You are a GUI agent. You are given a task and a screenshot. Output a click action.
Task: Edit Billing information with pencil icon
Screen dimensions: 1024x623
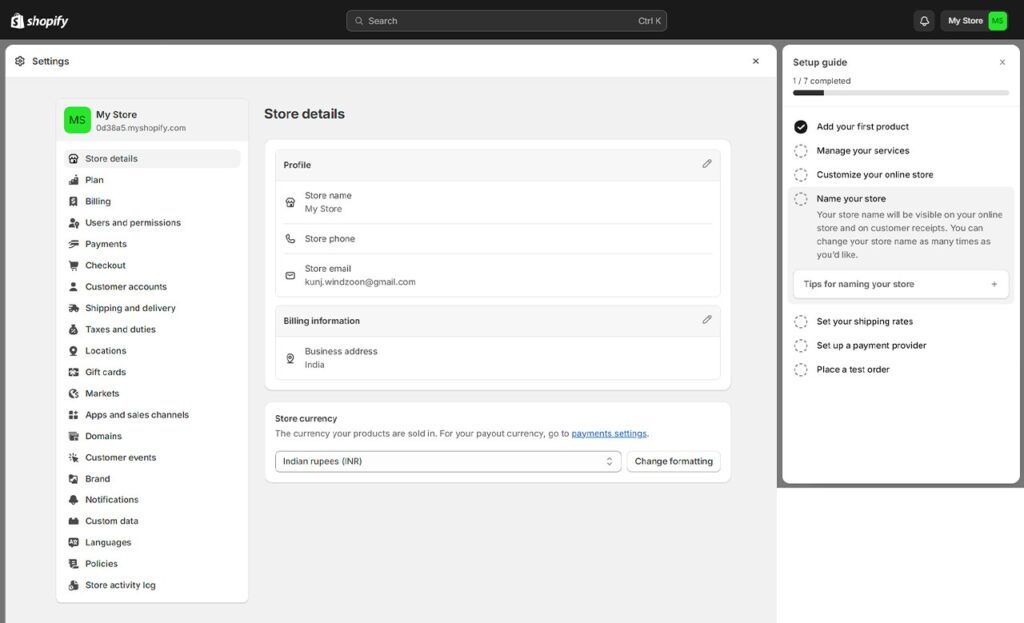pos(707,320)
